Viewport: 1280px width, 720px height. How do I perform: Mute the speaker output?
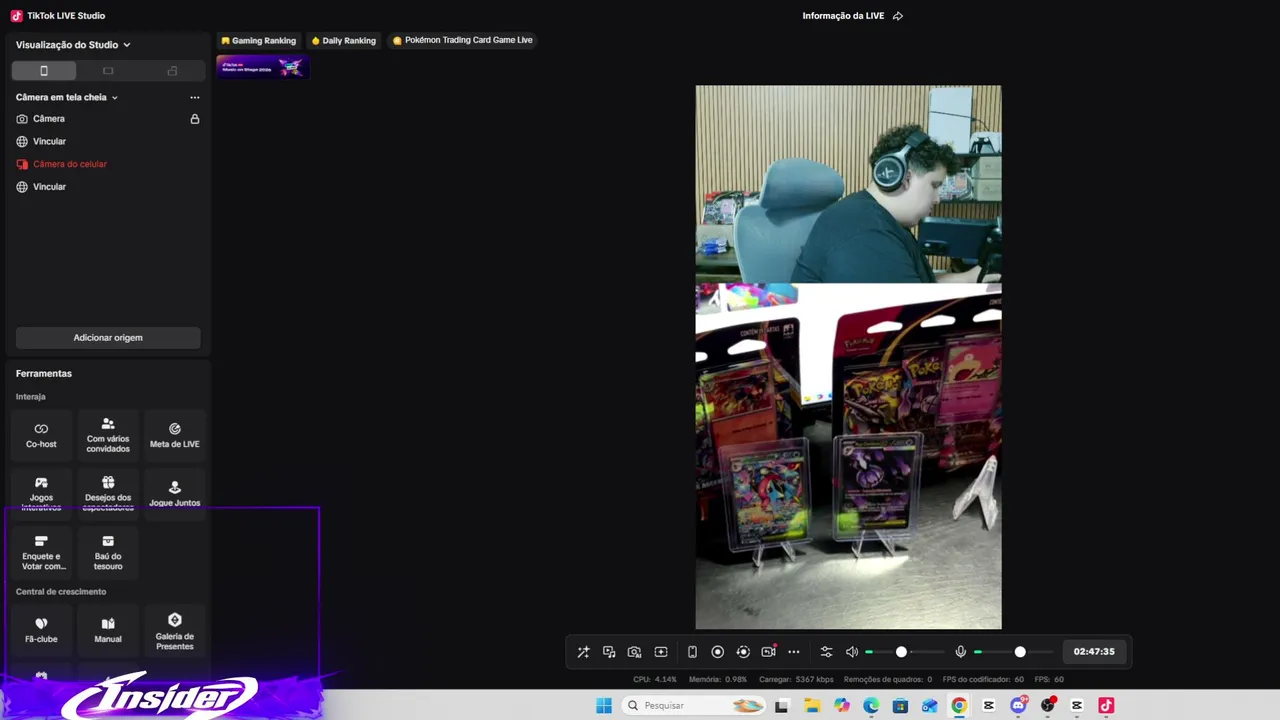(852, 652)
